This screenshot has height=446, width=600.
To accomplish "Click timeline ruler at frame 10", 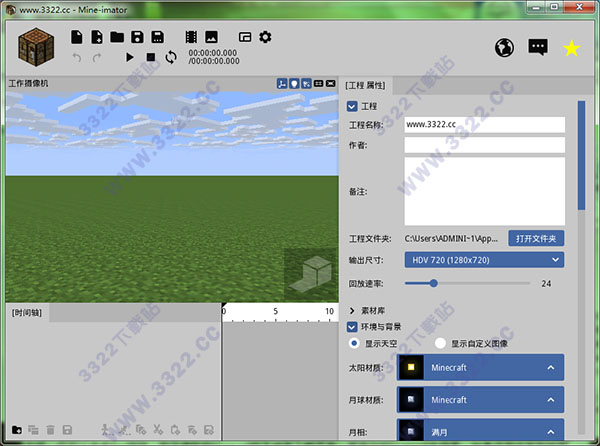I will [329, 311].
